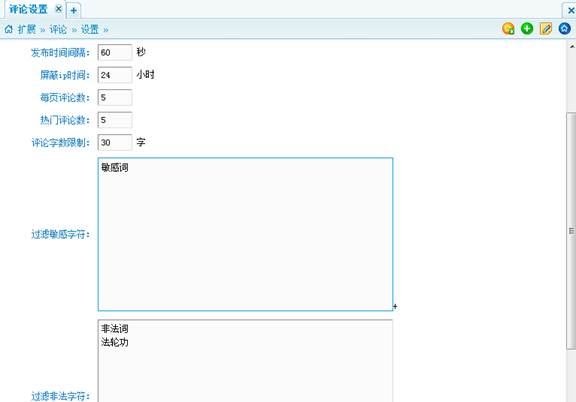Focus the 每页评论数 input field
The image size is (576, 402).
(115, 97)
